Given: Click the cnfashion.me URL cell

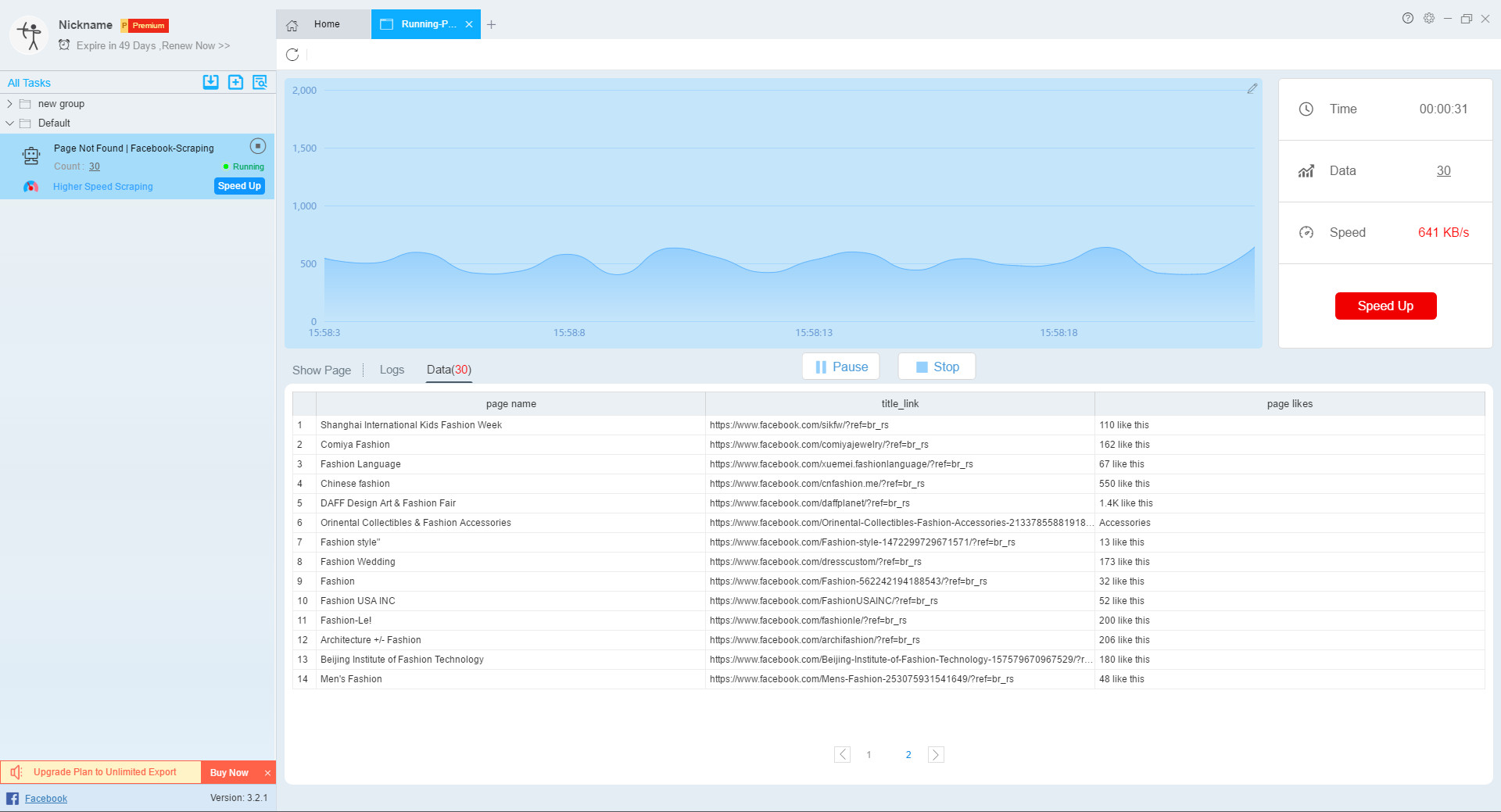Looking at the screenshot, I should click(900, 484).
